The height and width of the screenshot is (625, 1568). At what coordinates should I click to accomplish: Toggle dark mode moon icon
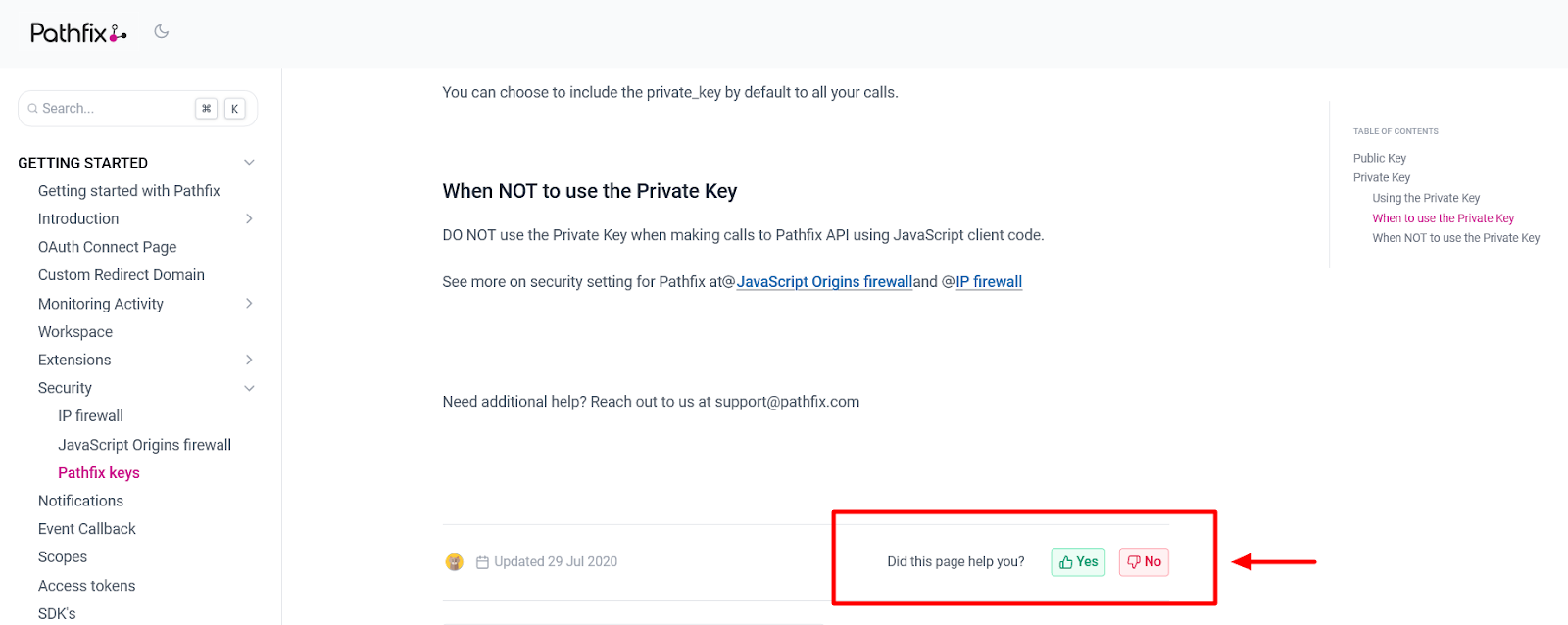coord(162,31)
